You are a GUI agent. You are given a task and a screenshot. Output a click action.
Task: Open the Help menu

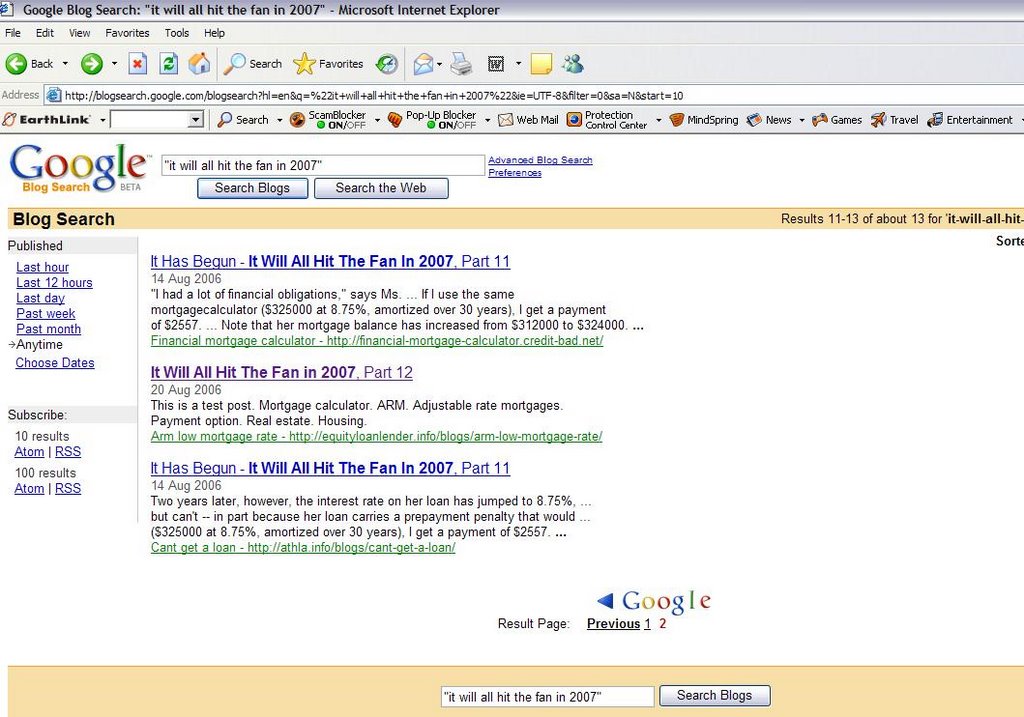tap(214, 33)
